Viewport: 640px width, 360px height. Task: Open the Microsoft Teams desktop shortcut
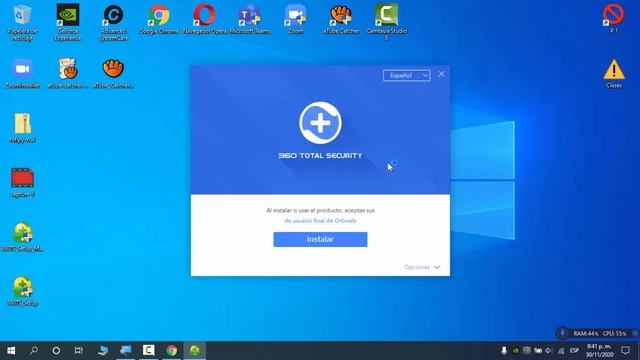coord(250,19)
